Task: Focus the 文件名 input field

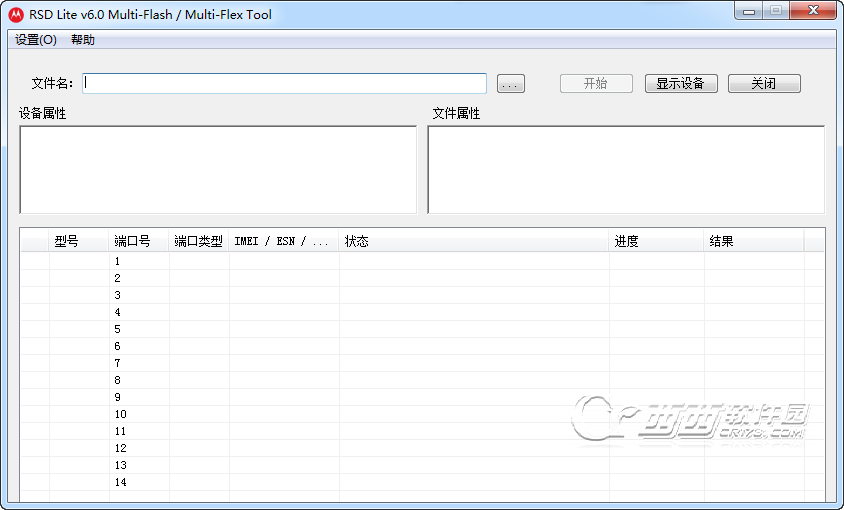Action: pyautogui.click(x=284, y=83)
